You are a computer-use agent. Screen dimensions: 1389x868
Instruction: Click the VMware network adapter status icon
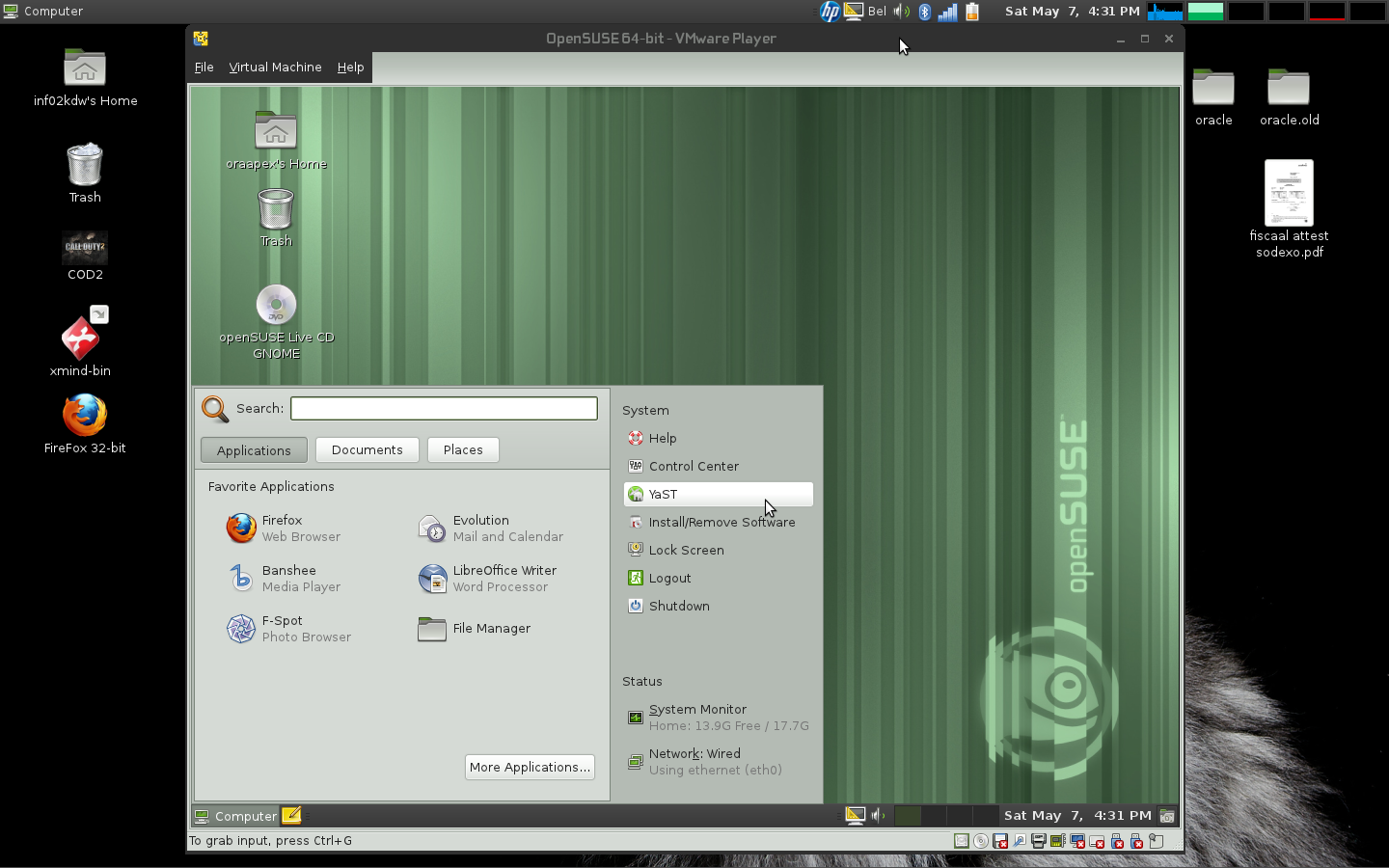pyautogui.click(x=1057, y=841)
